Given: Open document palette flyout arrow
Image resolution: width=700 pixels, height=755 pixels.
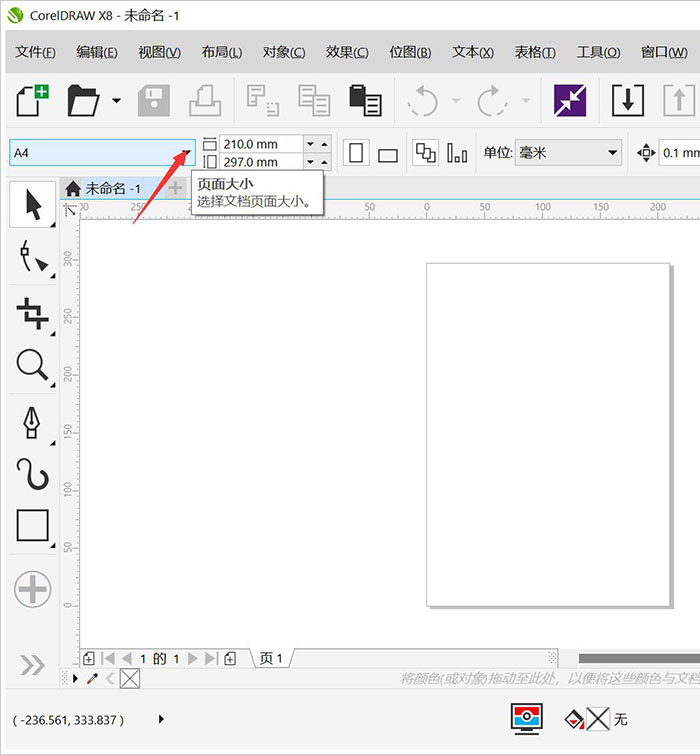Looking at the screenshot, I should coord(76,679).
